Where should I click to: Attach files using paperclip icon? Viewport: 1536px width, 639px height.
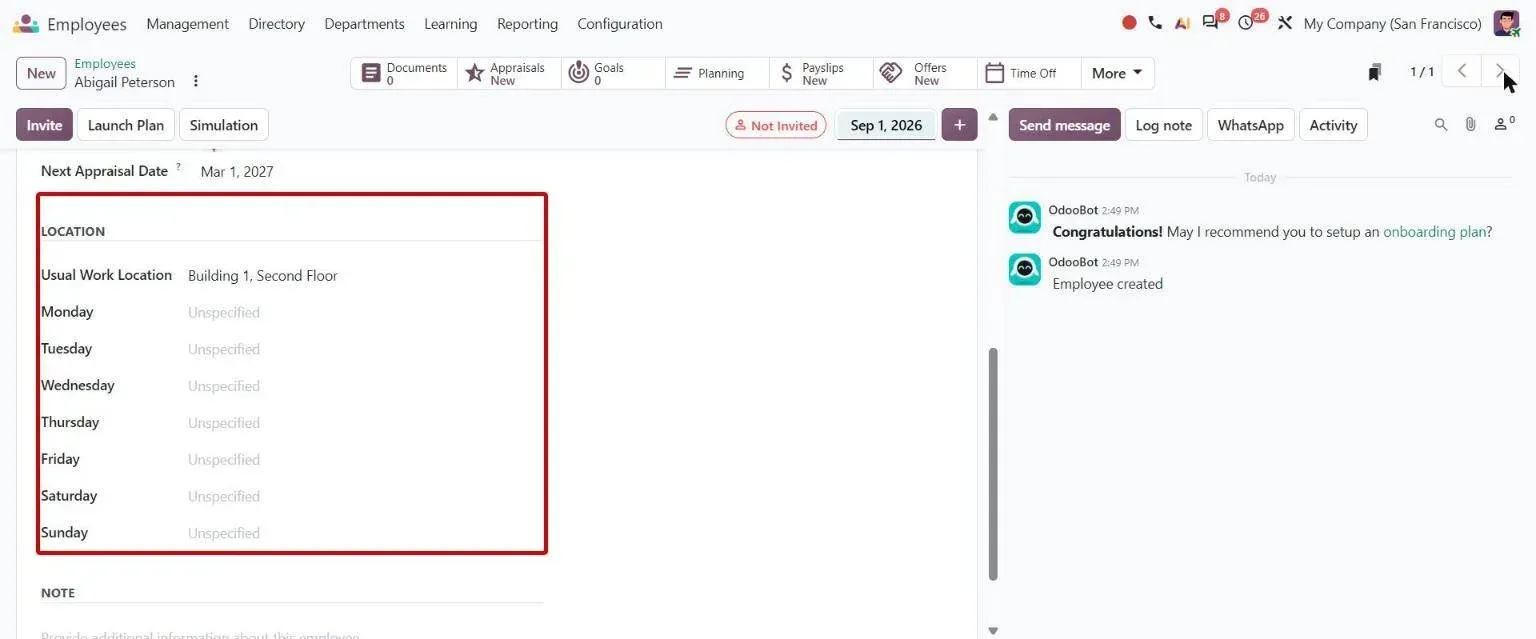click(1470, 125)
